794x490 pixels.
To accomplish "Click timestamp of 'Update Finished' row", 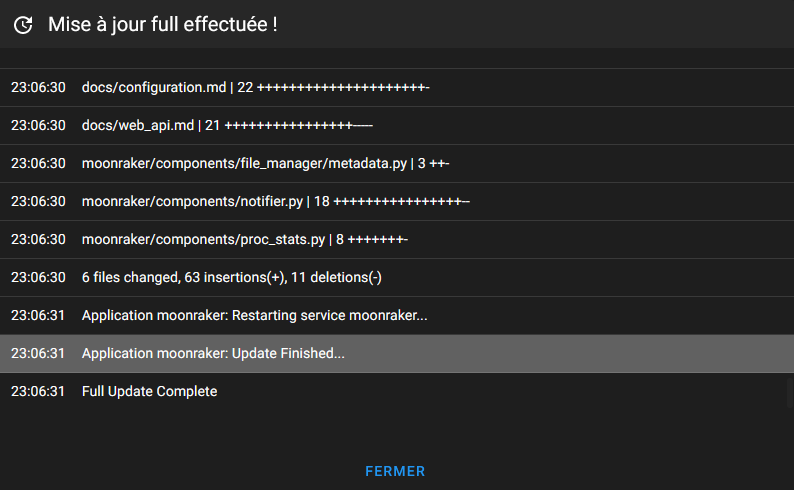I will pyautogui.click(x=38, y=353).
